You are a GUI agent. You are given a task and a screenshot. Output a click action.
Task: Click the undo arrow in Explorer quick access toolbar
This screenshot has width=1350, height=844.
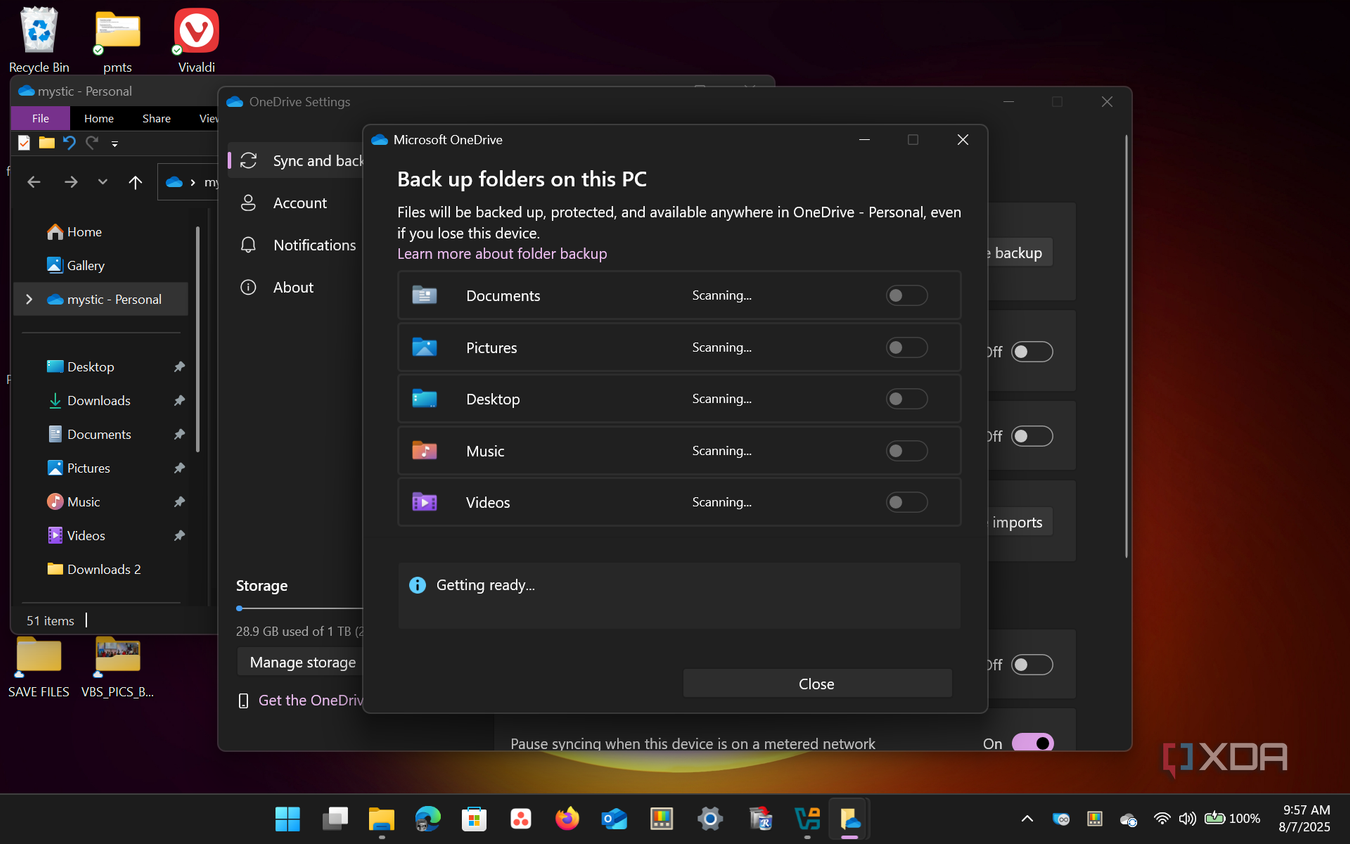point(69,143)
